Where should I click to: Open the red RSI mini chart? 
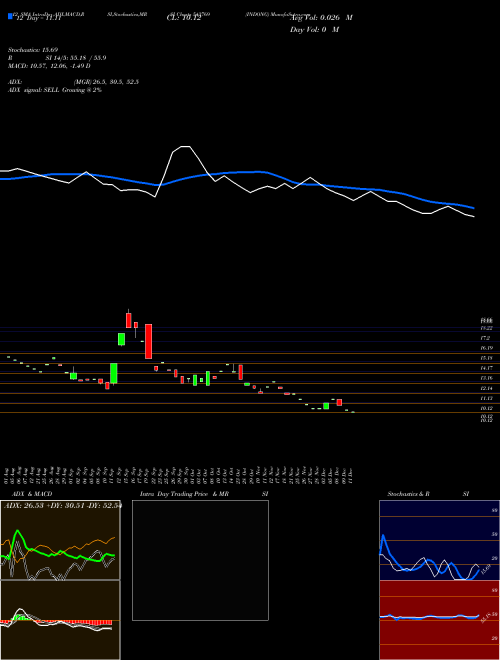point(439,620)
